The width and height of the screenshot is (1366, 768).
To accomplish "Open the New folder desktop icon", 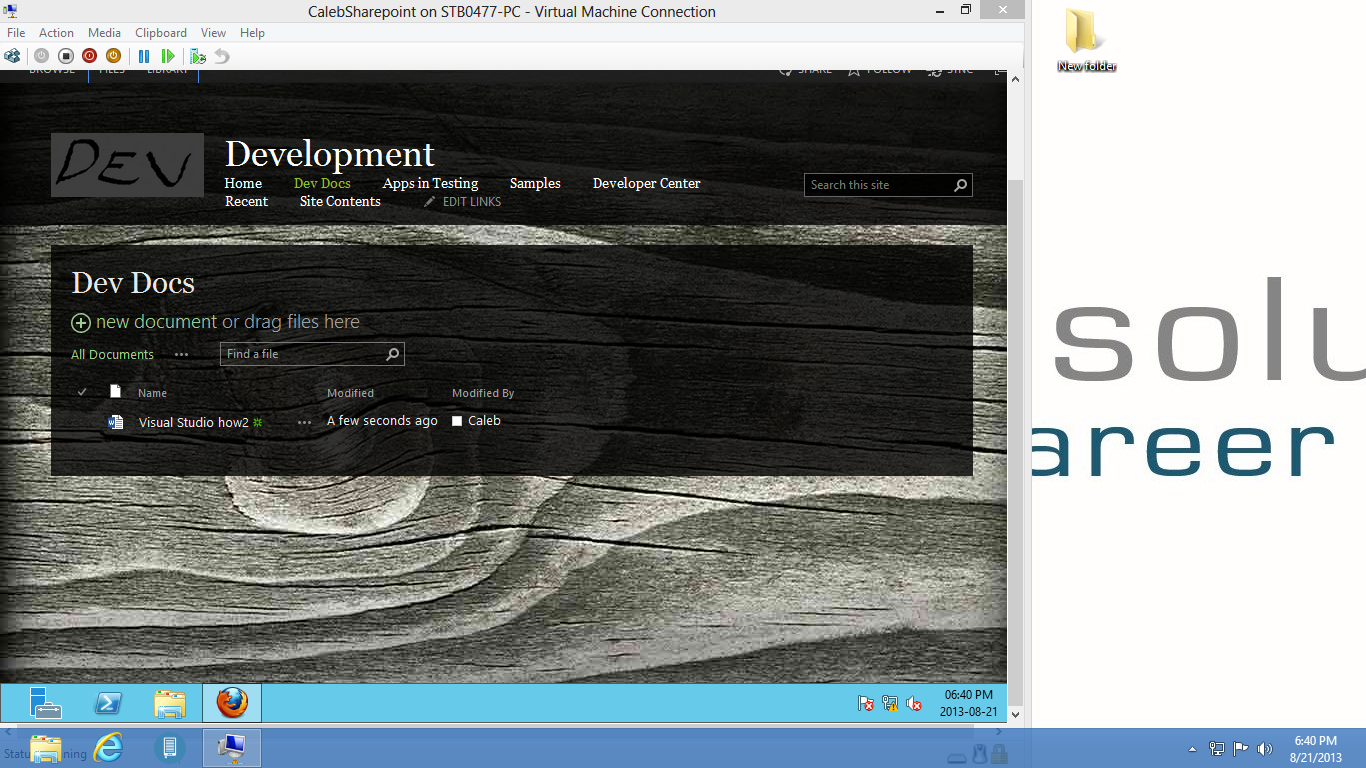I will [x=1086, y=41].
